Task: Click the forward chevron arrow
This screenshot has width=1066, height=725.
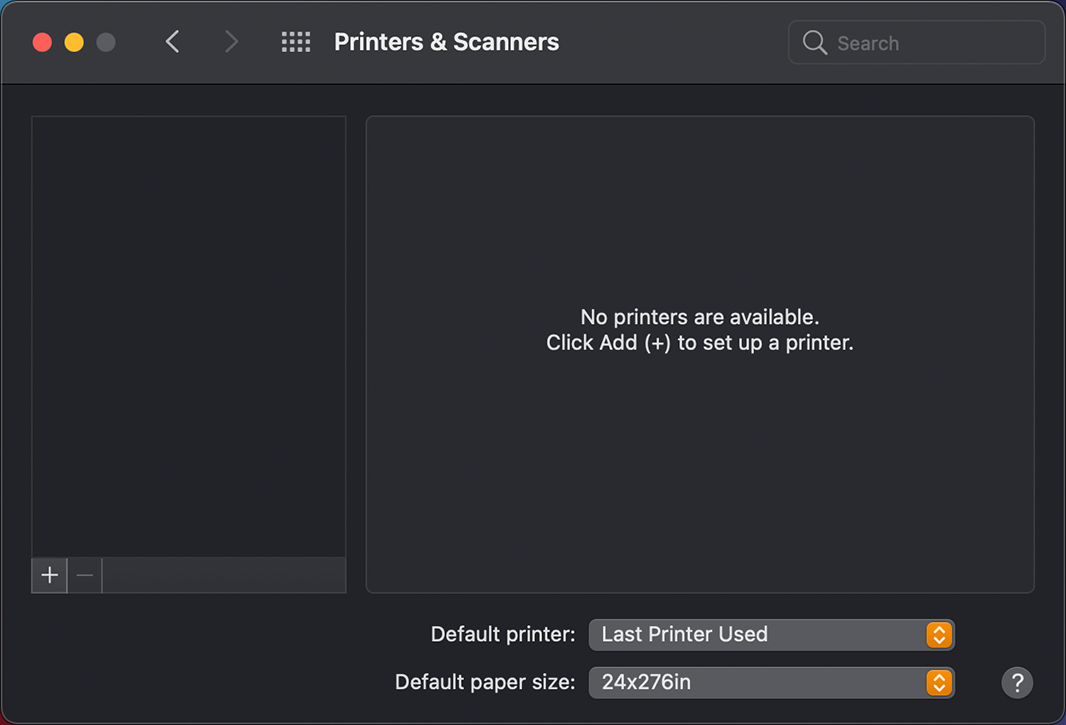Action: pos(231,42)
